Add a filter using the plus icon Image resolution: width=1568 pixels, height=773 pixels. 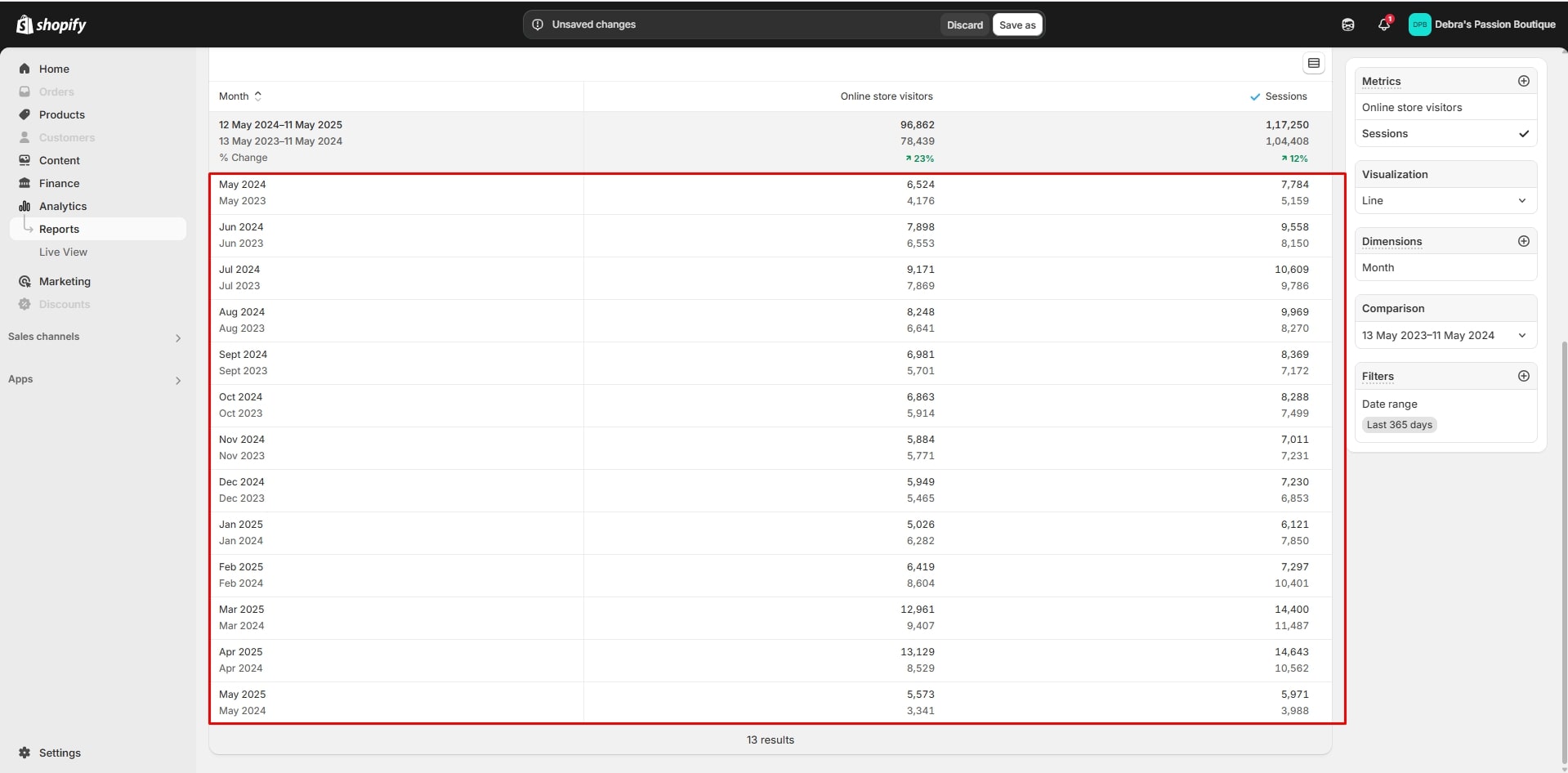pyautogui.click(x=1523, y=376)
